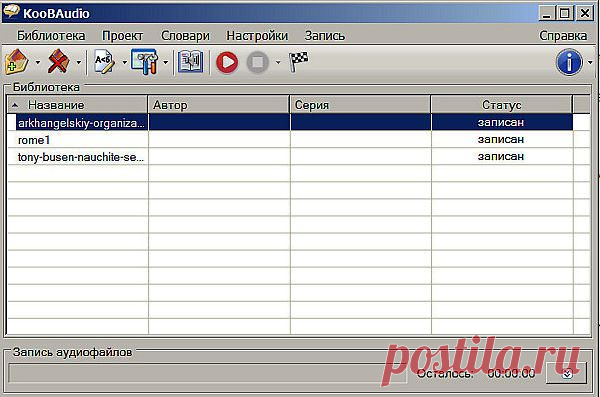Click the gray stop recording button

(x=258, y=62)
